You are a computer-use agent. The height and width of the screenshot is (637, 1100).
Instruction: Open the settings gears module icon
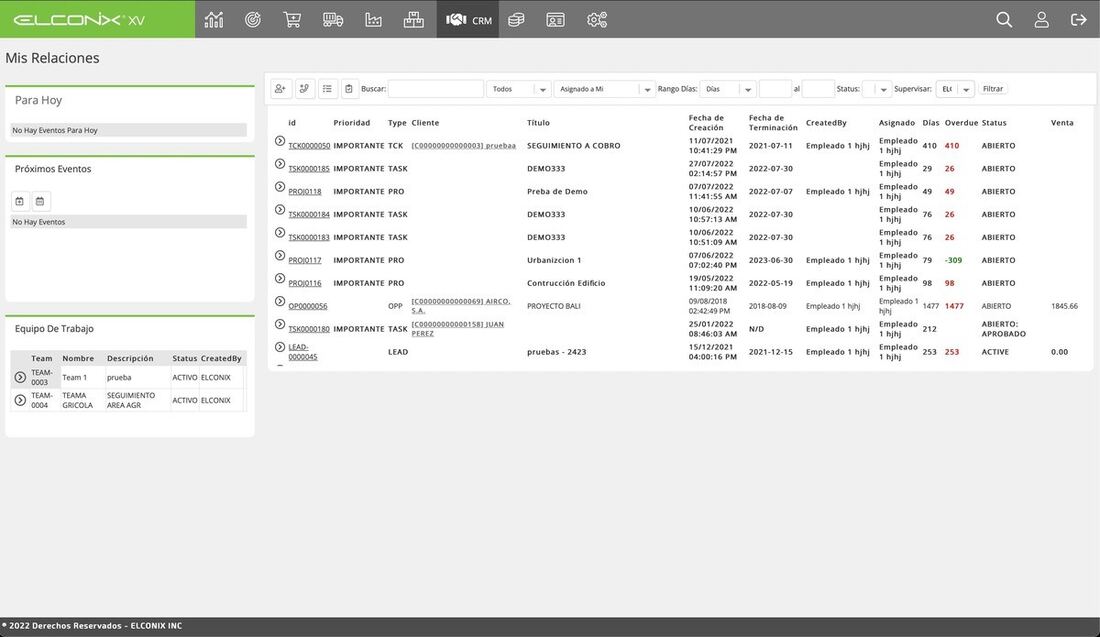597,20
